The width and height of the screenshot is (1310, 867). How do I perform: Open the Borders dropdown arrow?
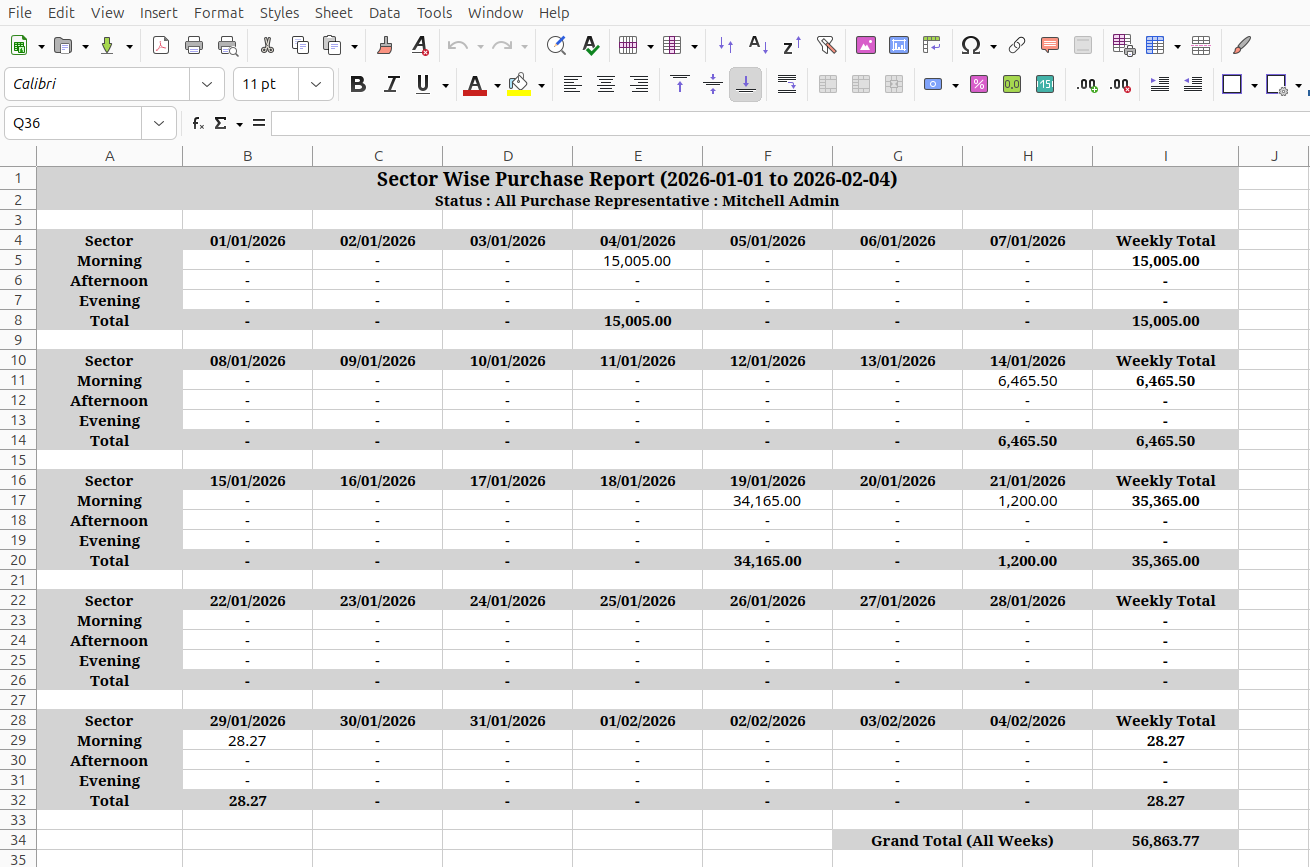[1254, 85]
